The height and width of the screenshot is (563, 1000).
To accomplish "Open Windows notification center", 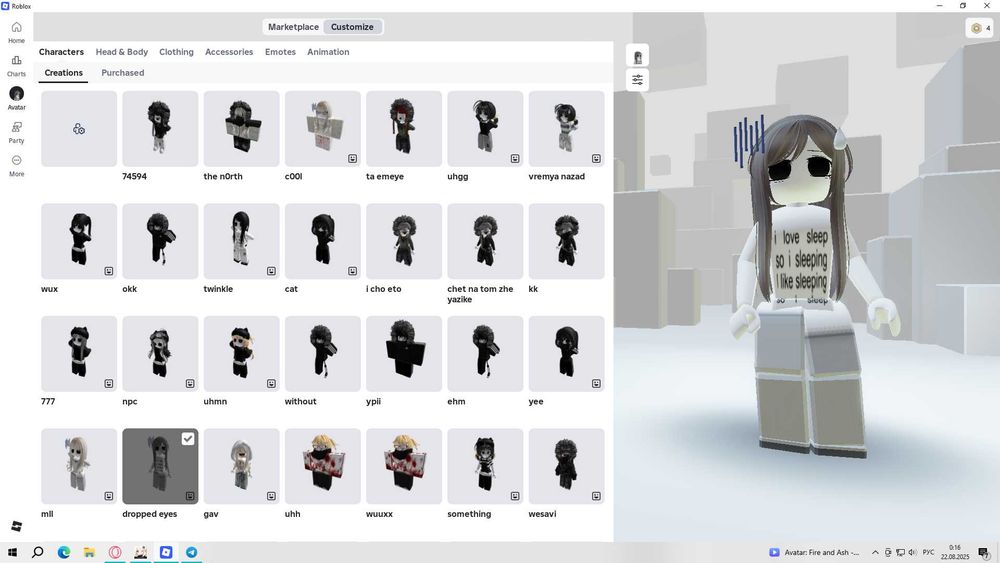I will (x=983, y=553).
